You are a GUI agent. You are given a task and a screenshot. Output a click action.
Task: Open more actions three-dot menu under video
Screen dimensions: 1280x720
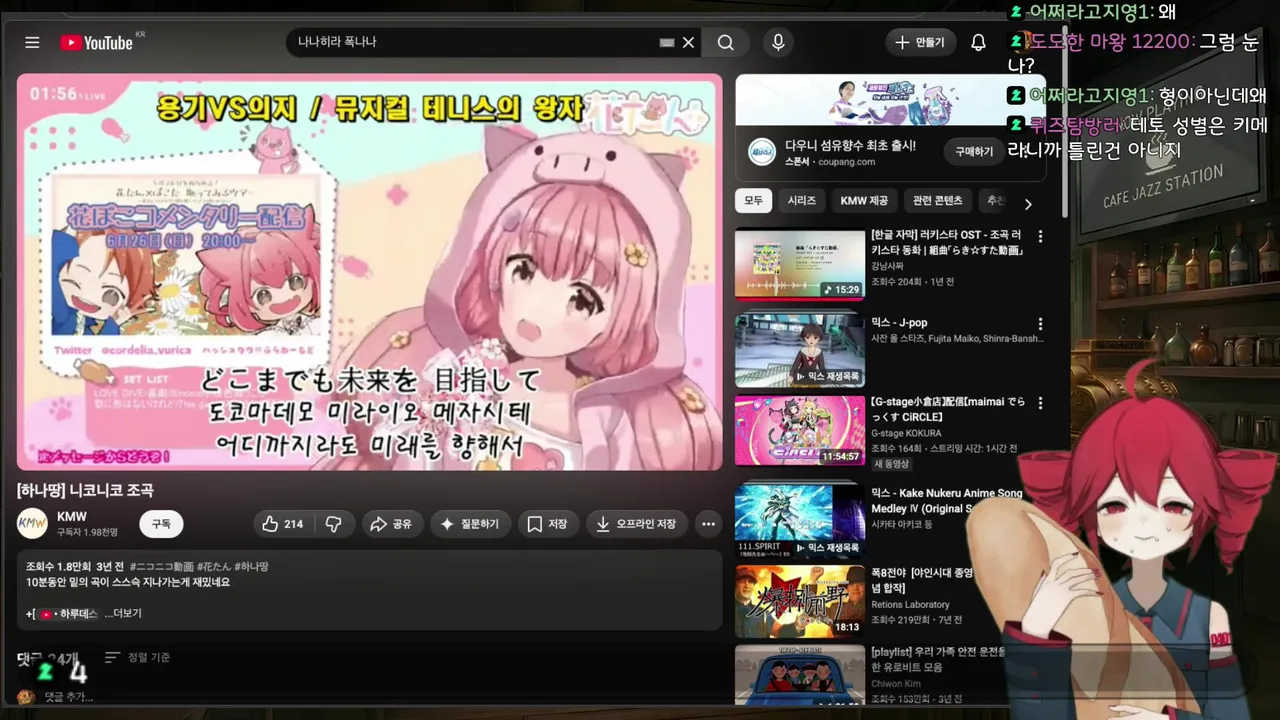(x=708, y=524)
